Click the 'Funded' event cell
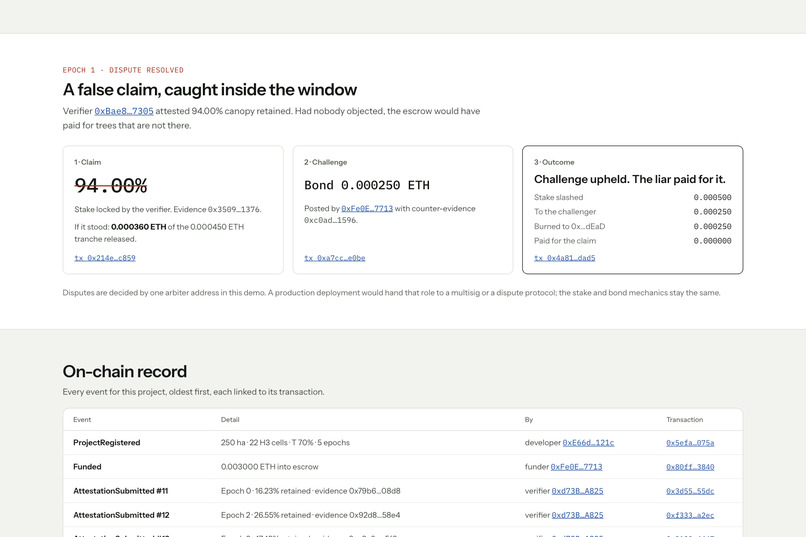Screen dimensions: 806x537 pos(87,467)
